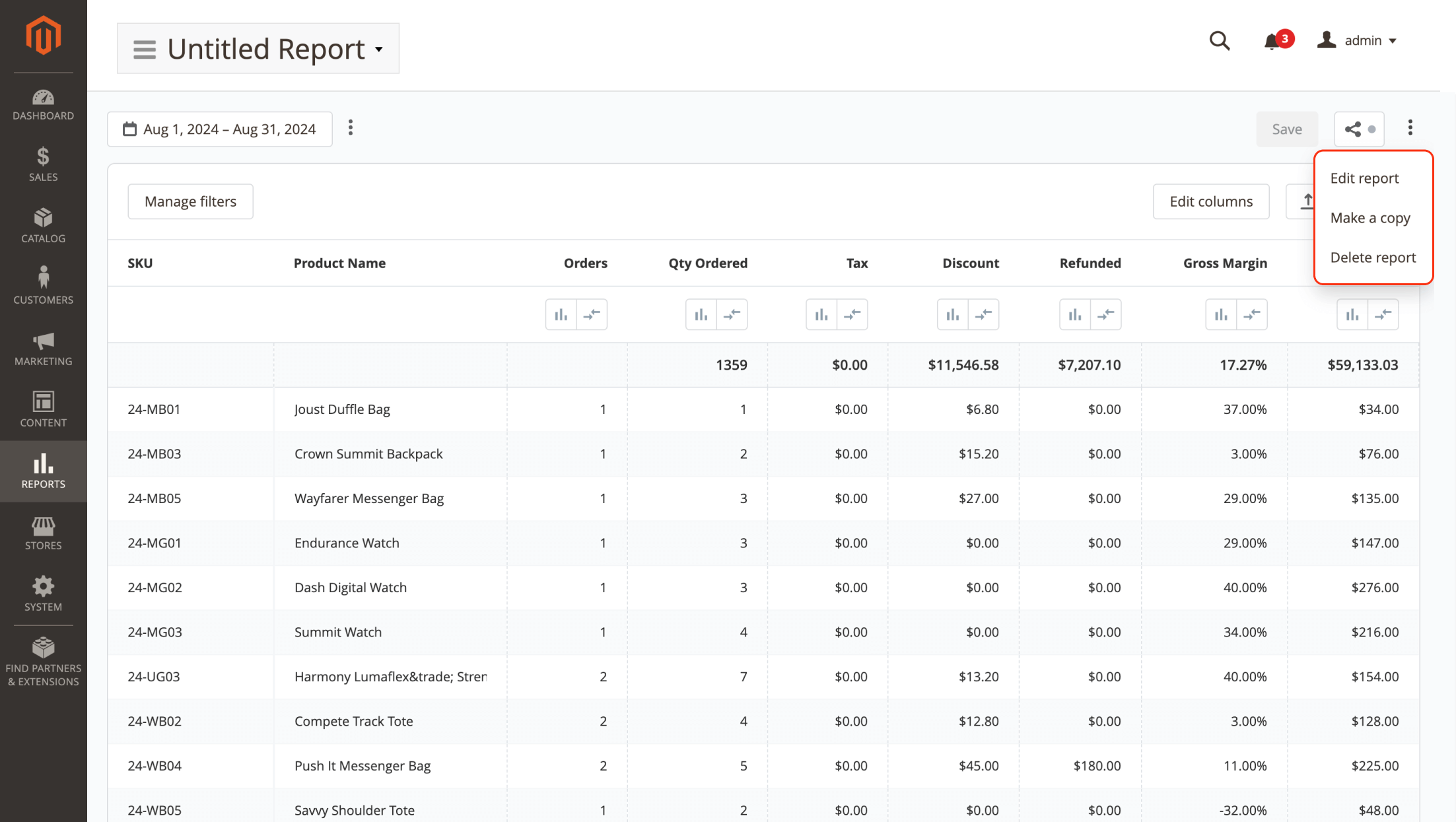Click the Joust Duffle Bag row name
The image size is (1456, 822).
click(342, 409)
